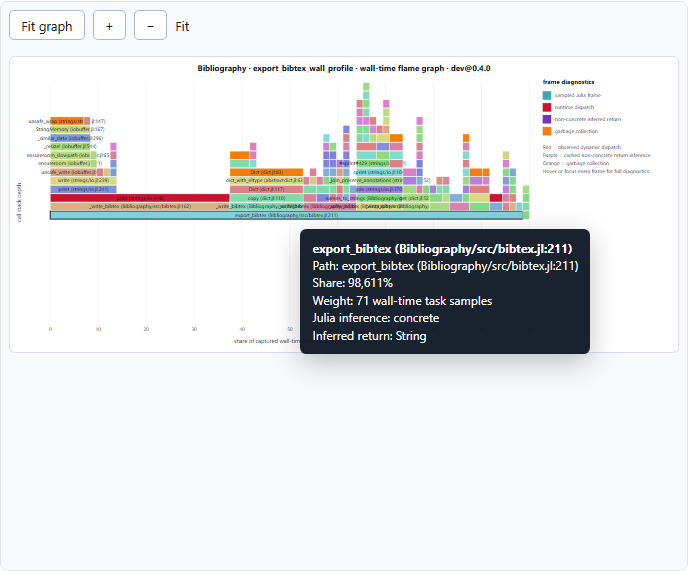Select the orange unsafe_wrap frame
The width and height of the screenshot is (688, 571).
pyautogui.click(x=67, y=121)
